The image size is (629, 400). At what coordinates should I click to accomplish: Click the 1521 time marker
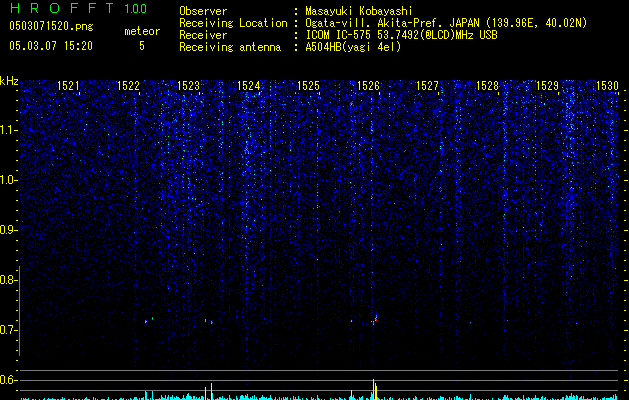coord(68,86)
